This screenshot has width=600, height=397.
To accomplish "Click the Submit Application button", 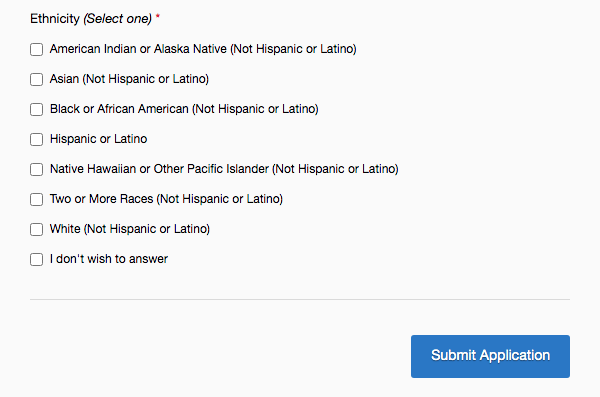I will (490, 356).
